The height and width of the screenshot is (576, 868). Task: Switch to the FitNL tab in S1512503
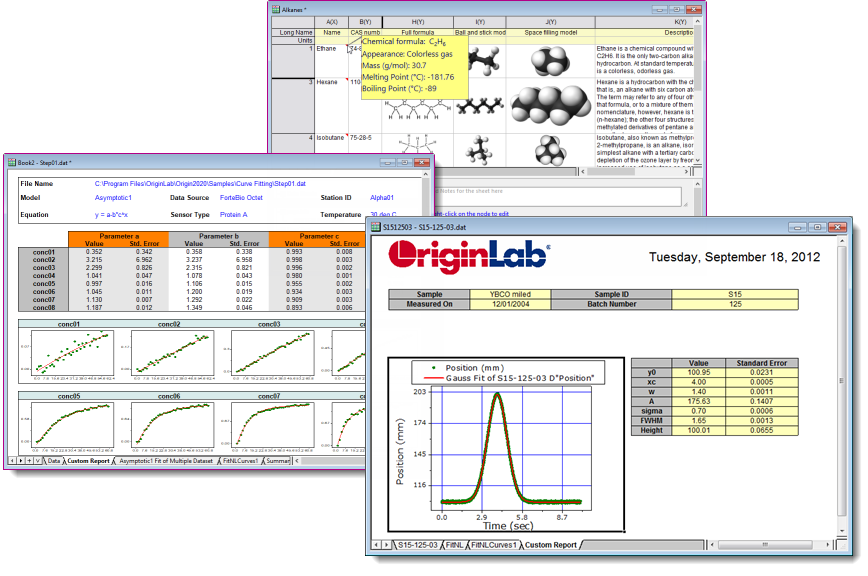click(x=454, y=545)
